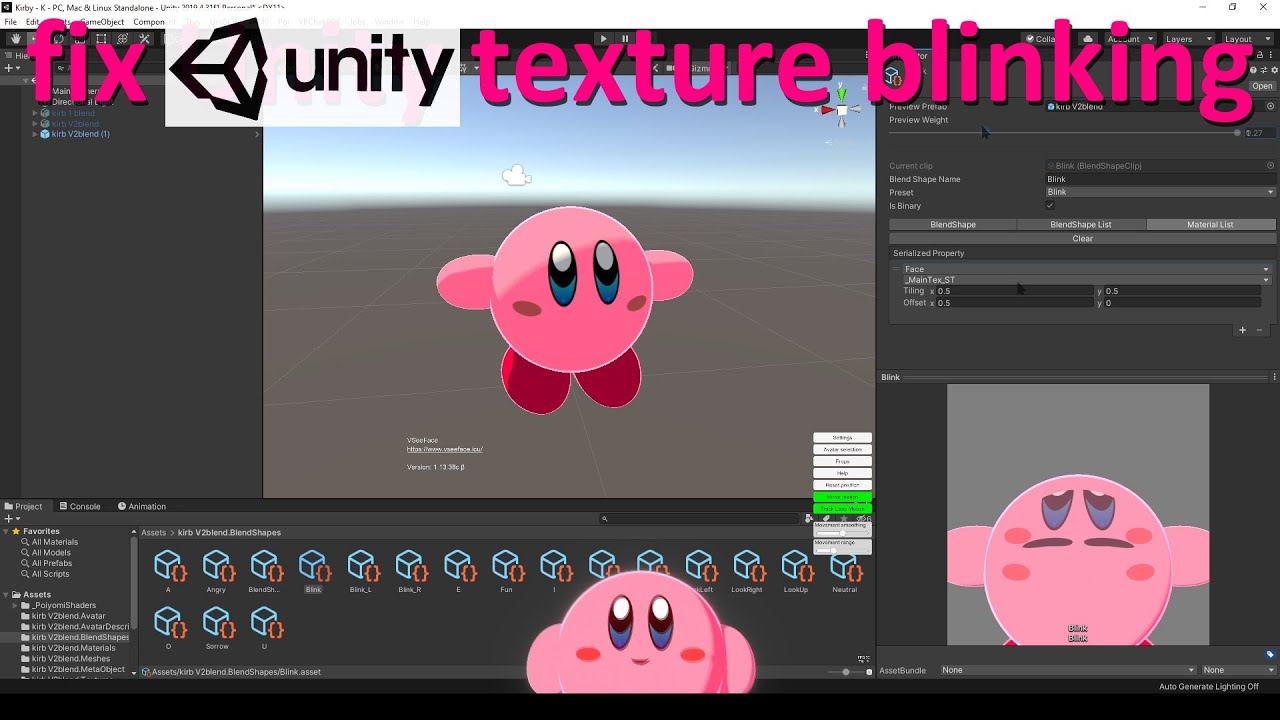Screen dimensions: 1280x720
Task: Select the Blink asset icon
Action: [x=313, y=566]
